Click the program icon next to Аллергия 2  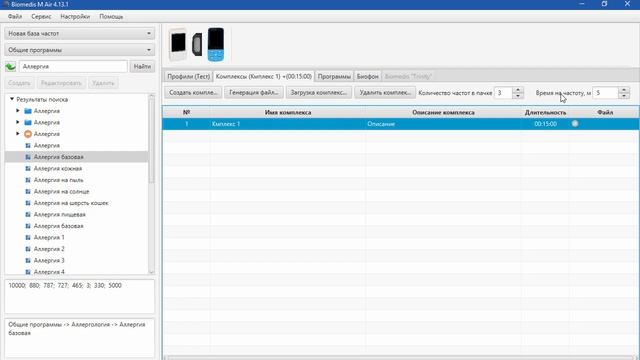(x=28, y=249)
